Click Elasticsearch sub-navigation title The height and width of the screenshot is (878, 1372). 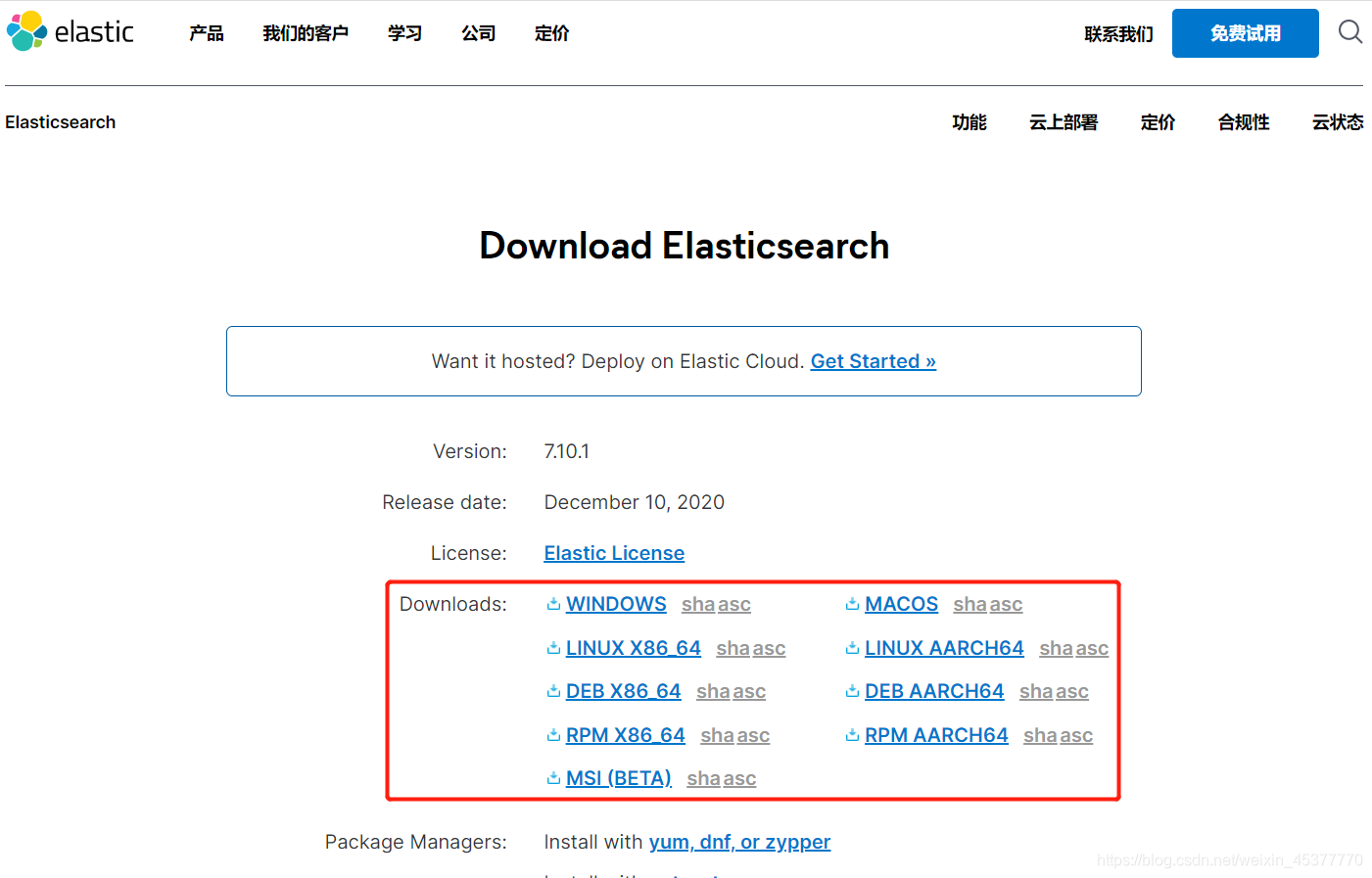(61, 122)
